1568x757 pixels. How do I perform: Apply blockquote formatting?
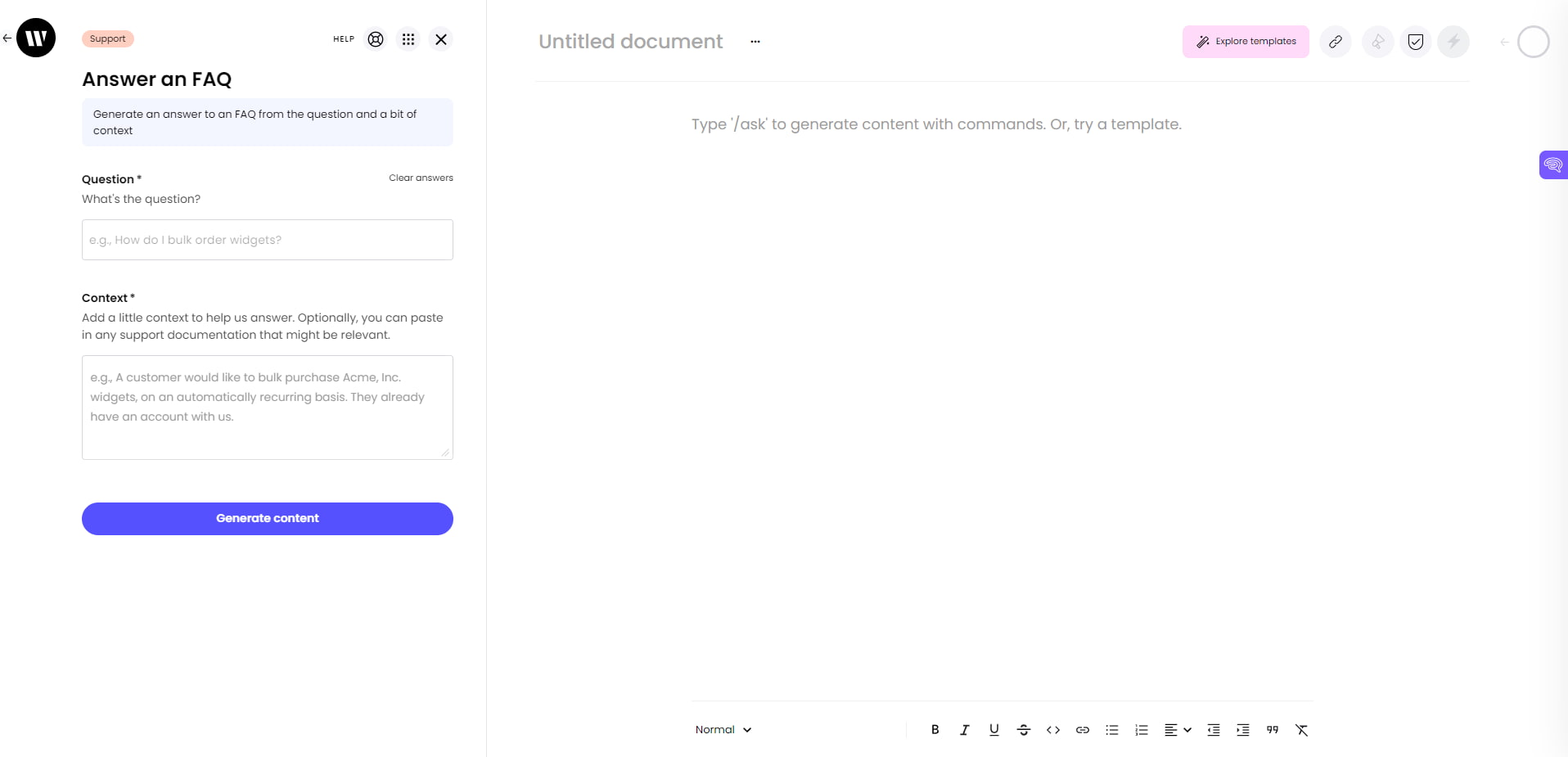[x=1272, y=729]
